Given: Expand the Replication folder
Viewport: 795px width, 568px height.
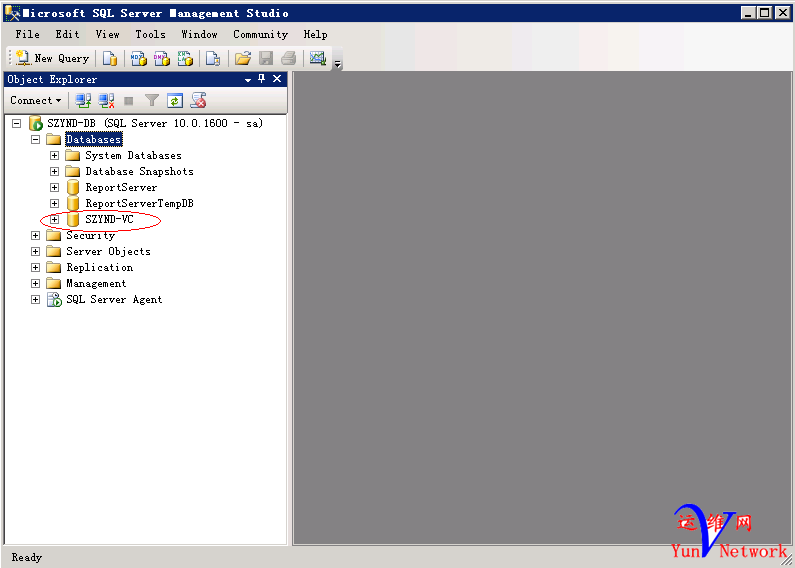Looking at the screenshot, I should [35, 267].
